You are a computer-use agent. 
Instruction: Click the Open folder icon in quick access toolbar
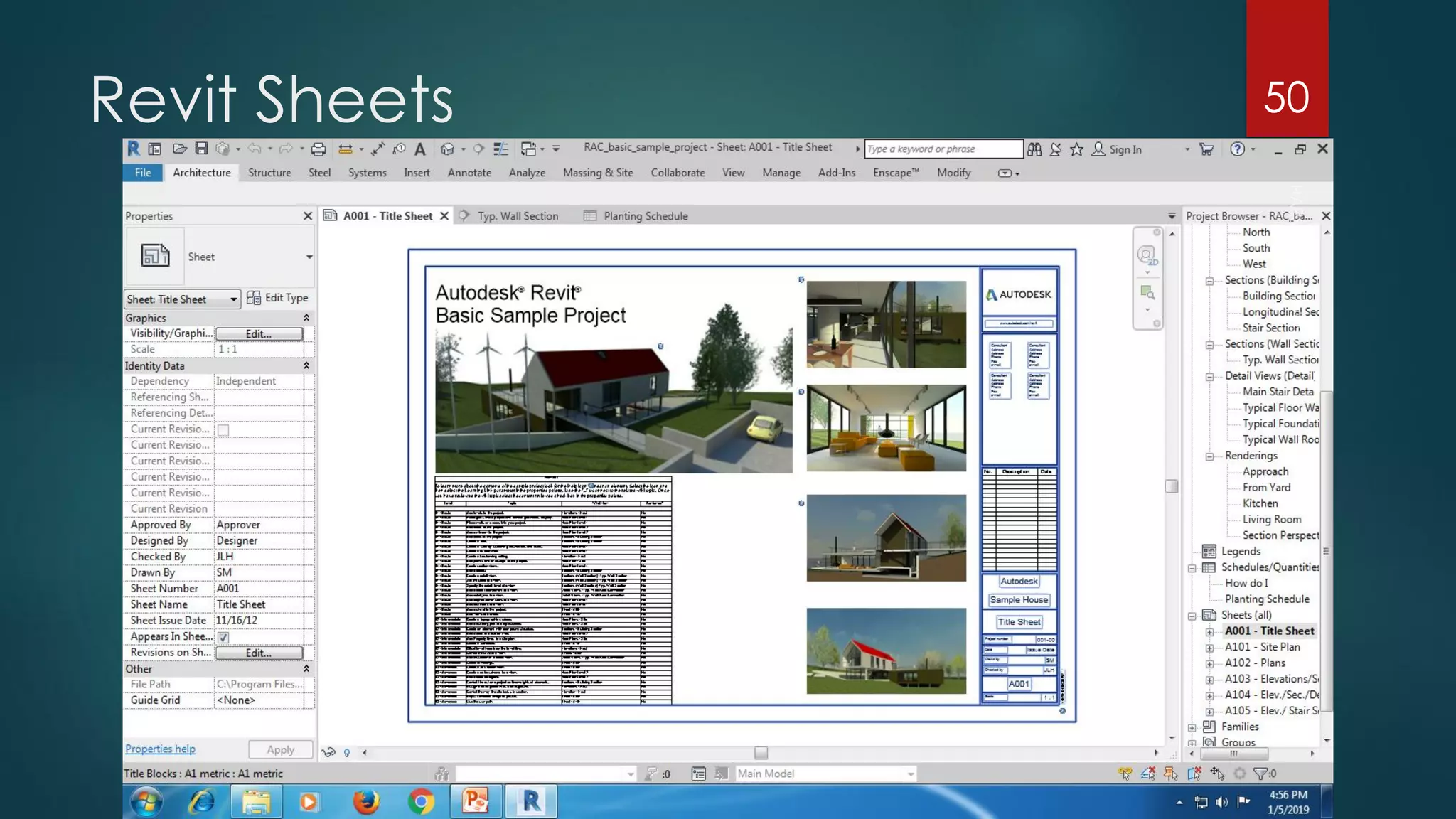(180, 149)
